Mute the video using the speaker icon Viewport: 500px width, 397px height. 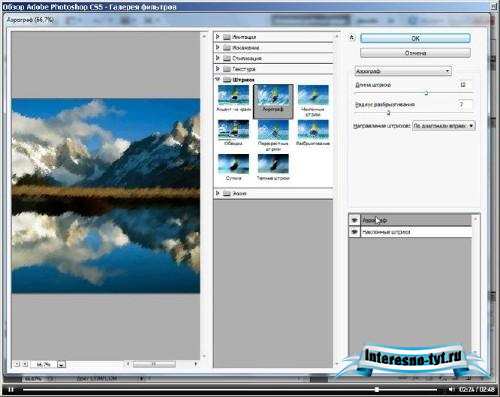[451, 389]
